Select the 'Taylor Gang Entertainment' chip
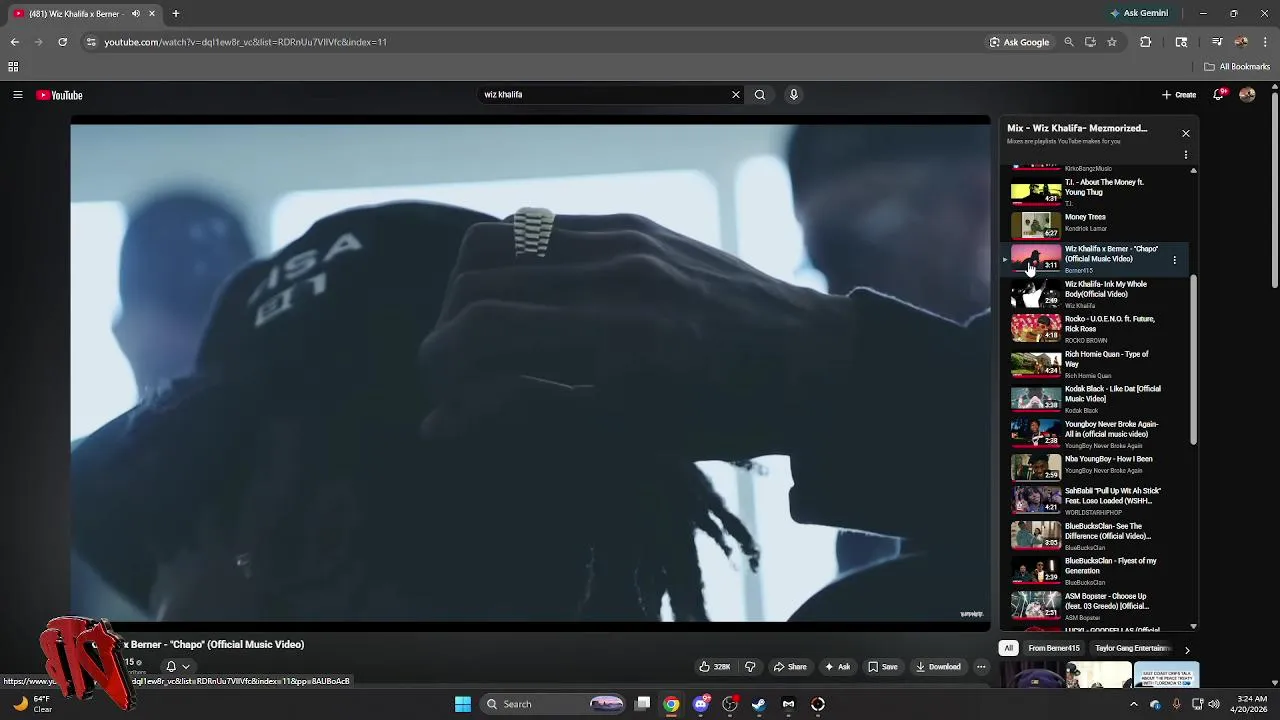This screenshot has width=1280, height=720. point(1132,648)
